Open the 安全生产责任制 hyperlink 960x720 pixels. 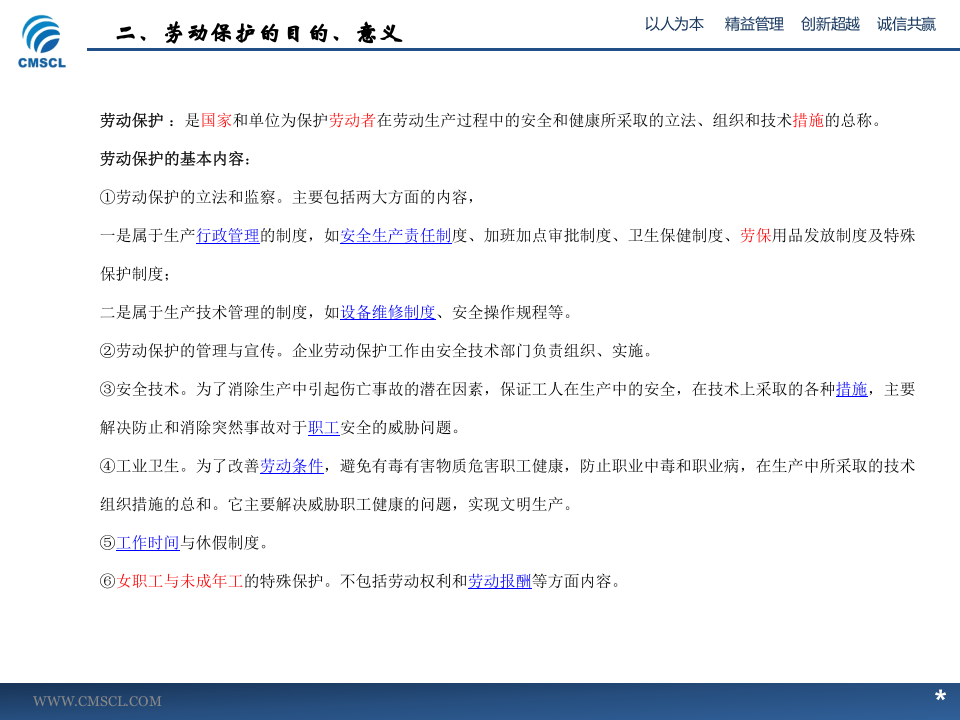396,236
